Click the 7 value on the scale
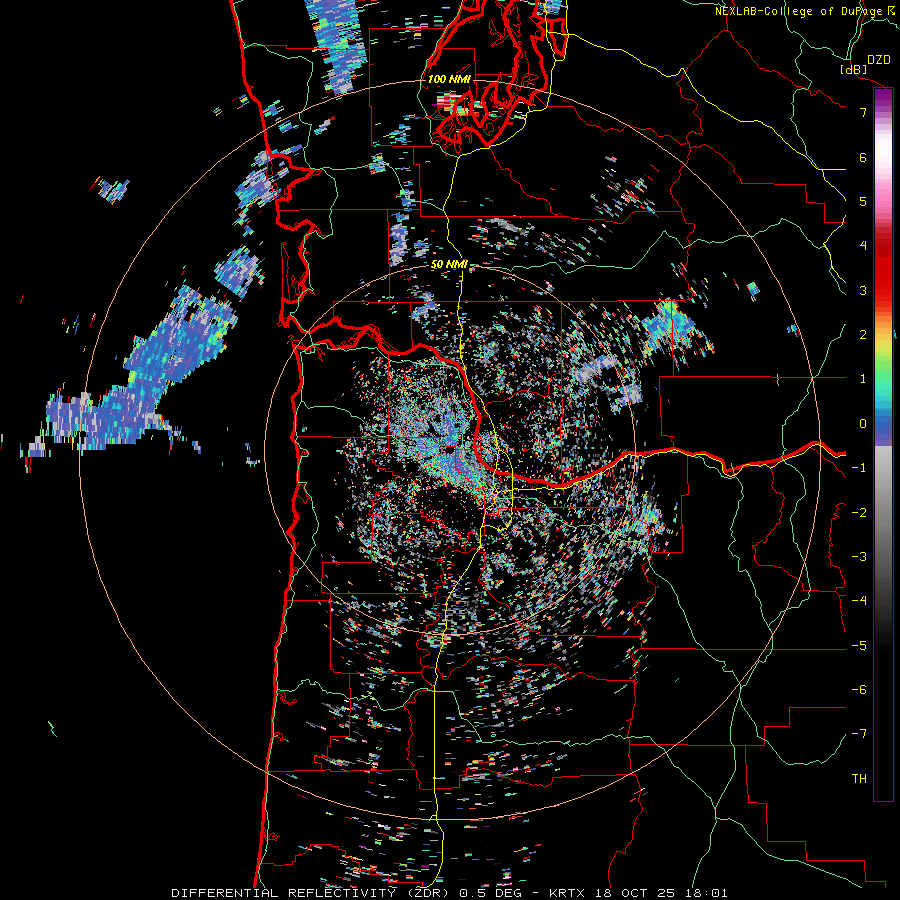Screen dimensions: 900x900 [x=863, y=112]
